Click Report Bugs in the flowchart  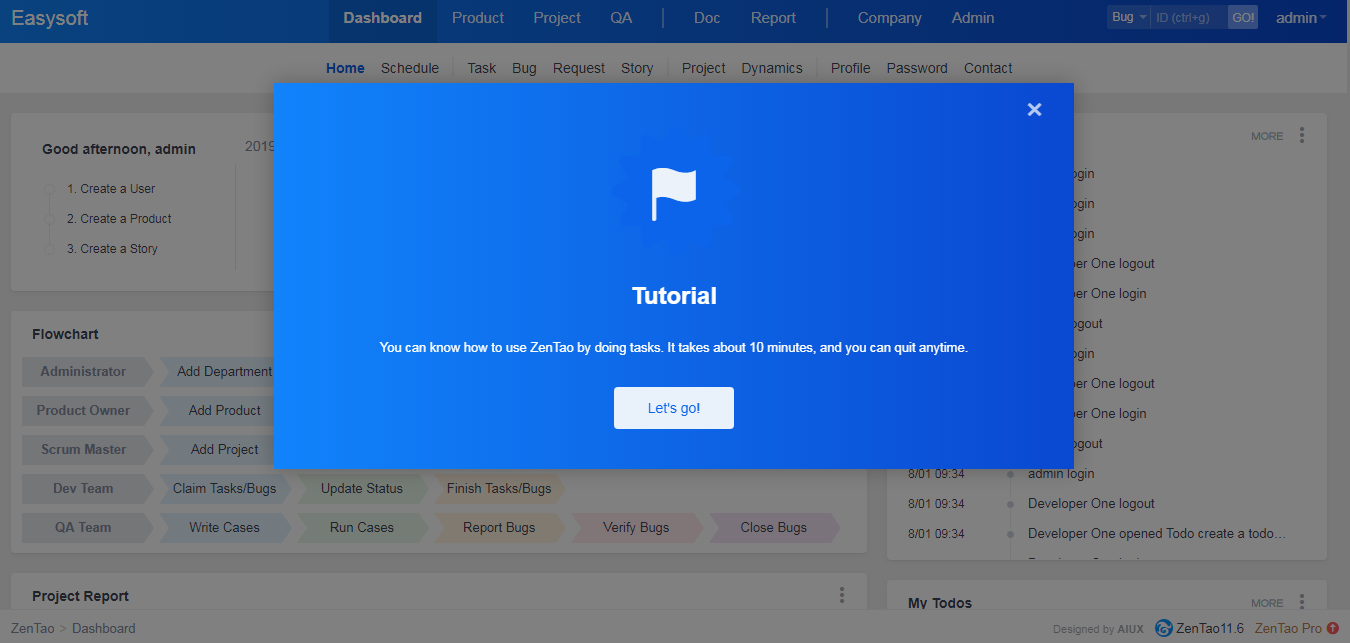(x=499, y=527)
